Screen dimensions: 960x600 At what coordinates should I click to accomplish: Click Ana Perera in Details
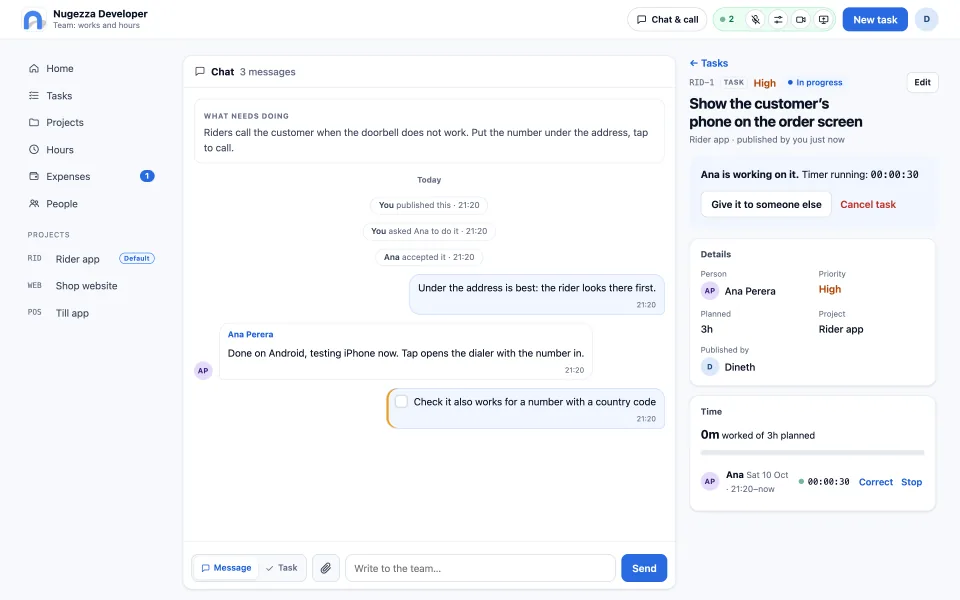click(x=750, y=291)
